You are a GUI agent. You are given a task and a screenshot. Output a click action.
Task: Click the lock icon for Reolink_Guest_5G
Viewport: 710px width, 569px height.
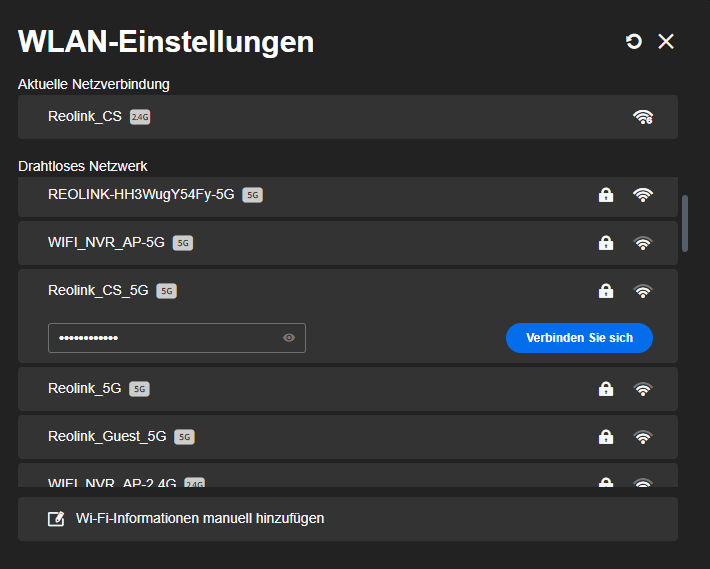[606, 437]
